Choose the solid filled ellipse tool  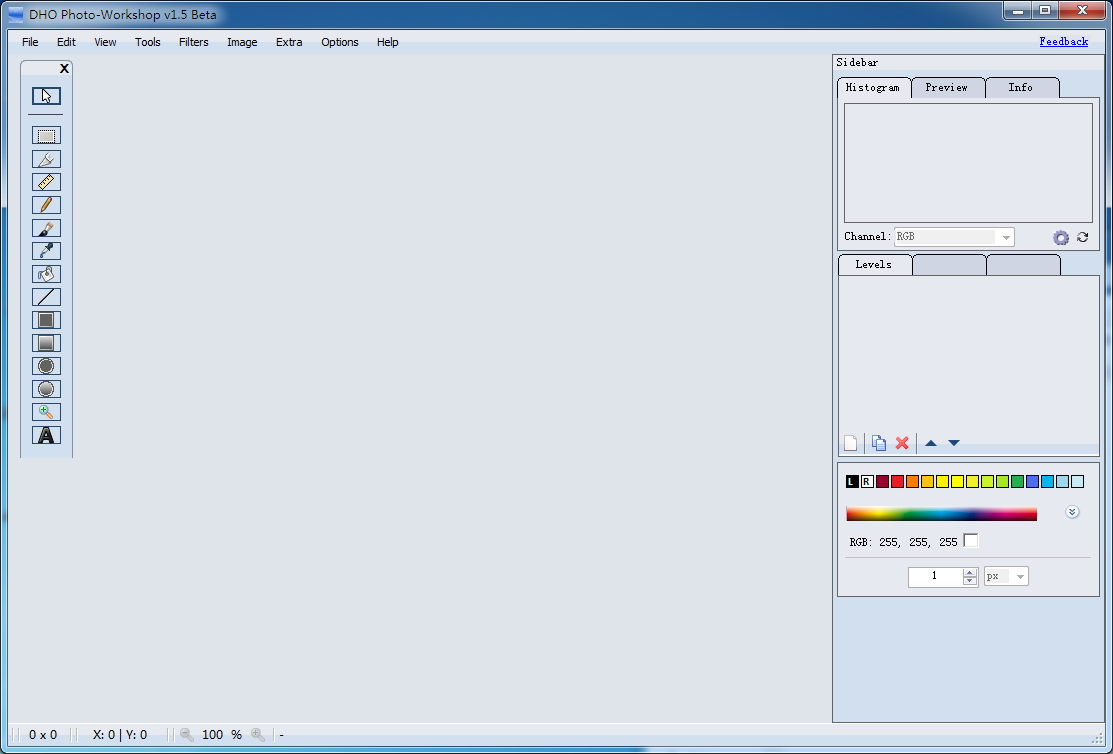[x=46, y=366]
